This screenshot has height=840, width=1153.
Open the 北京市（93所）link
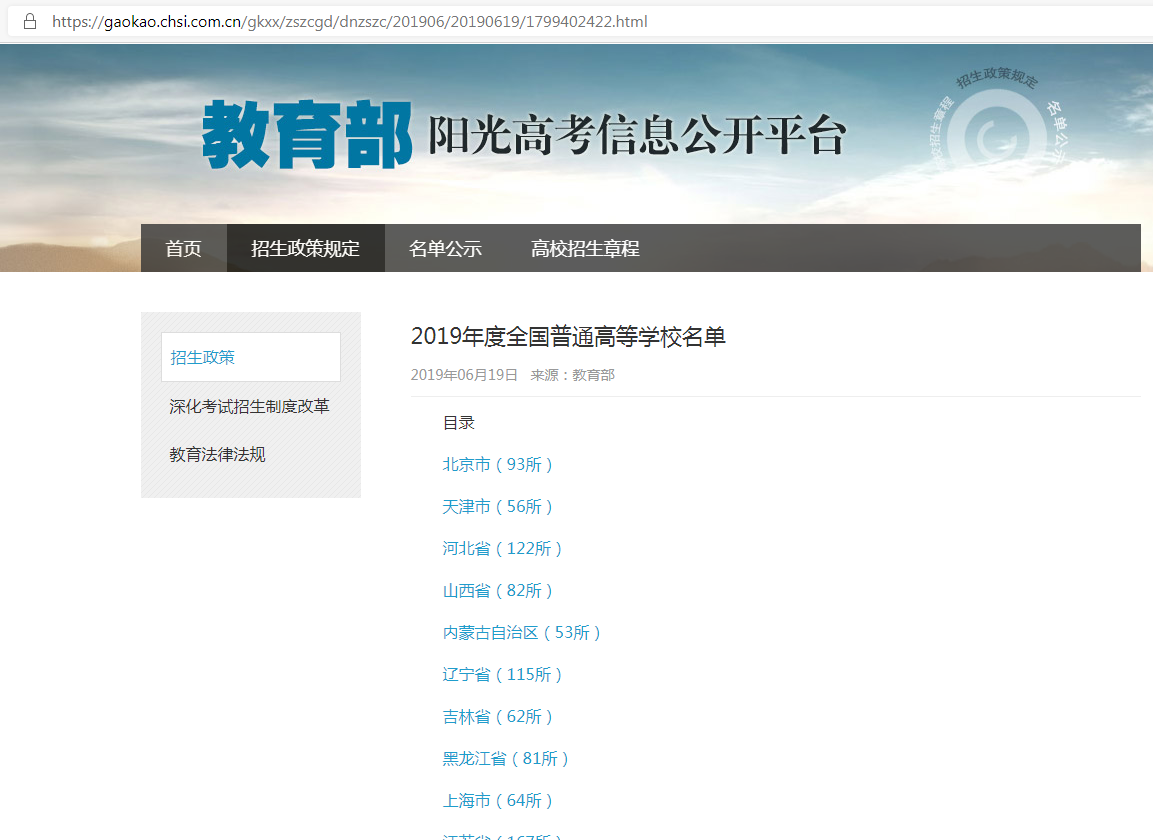tap(498, 465)
